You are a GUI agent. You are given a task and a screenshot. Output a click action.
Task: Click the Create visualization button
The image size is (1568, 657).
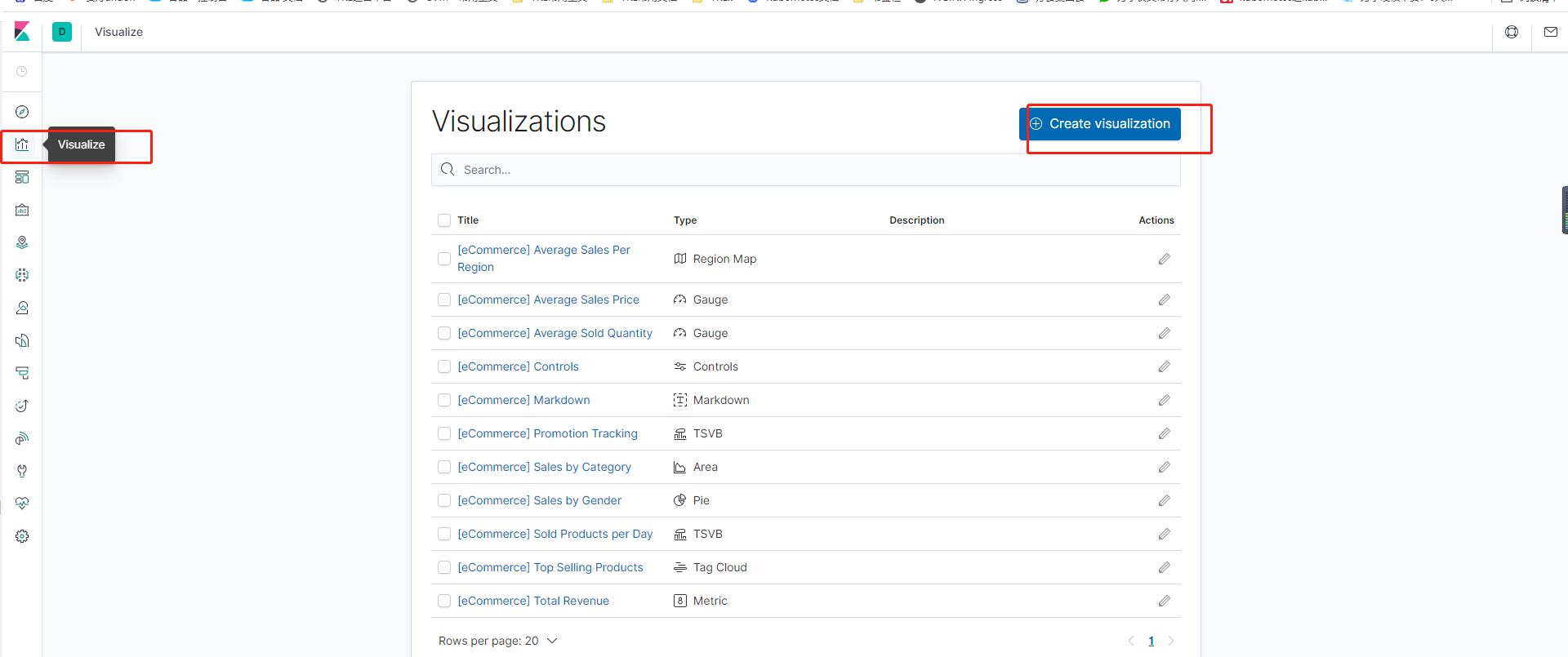1100,124
